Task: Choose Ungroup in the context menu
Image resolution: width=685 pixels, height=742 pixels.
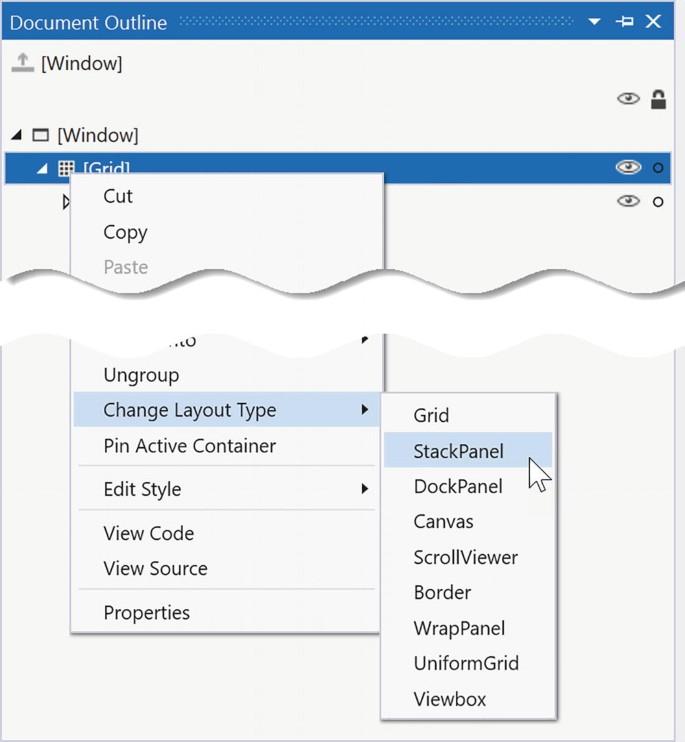Action: 141,375
